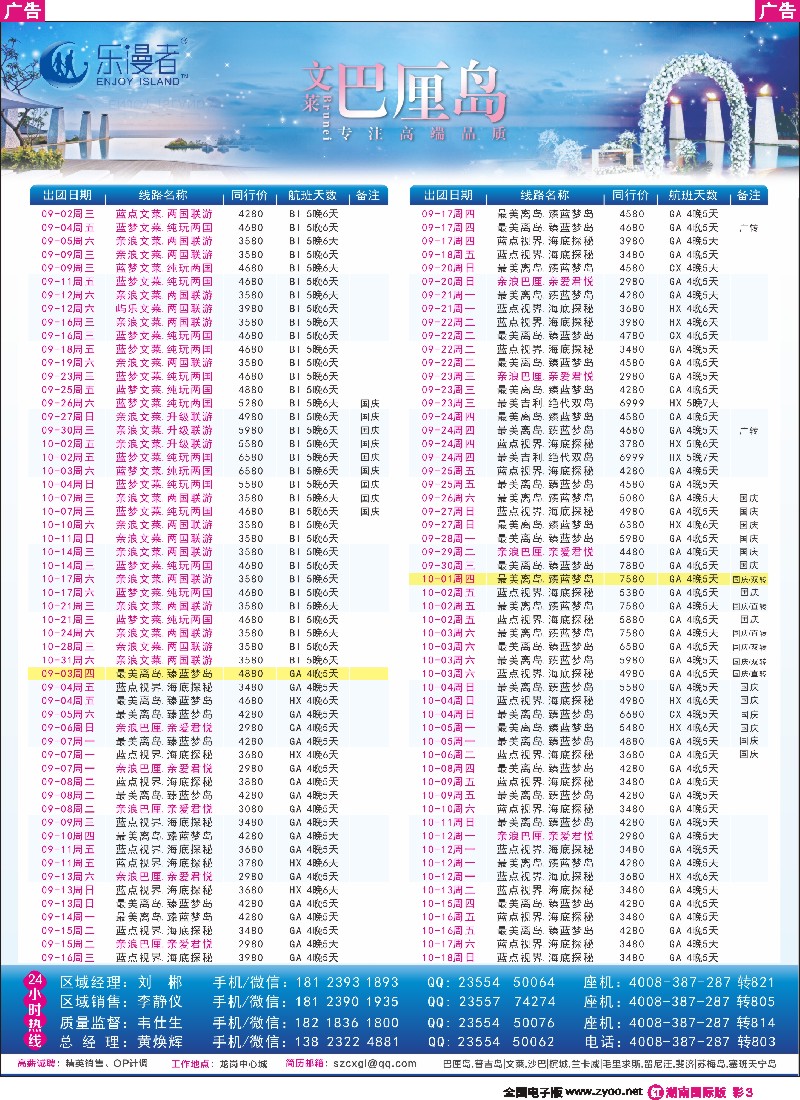Click 精英销售、OP计调 recruitment text
The image size is (800, 1100).
[106, 1064]
